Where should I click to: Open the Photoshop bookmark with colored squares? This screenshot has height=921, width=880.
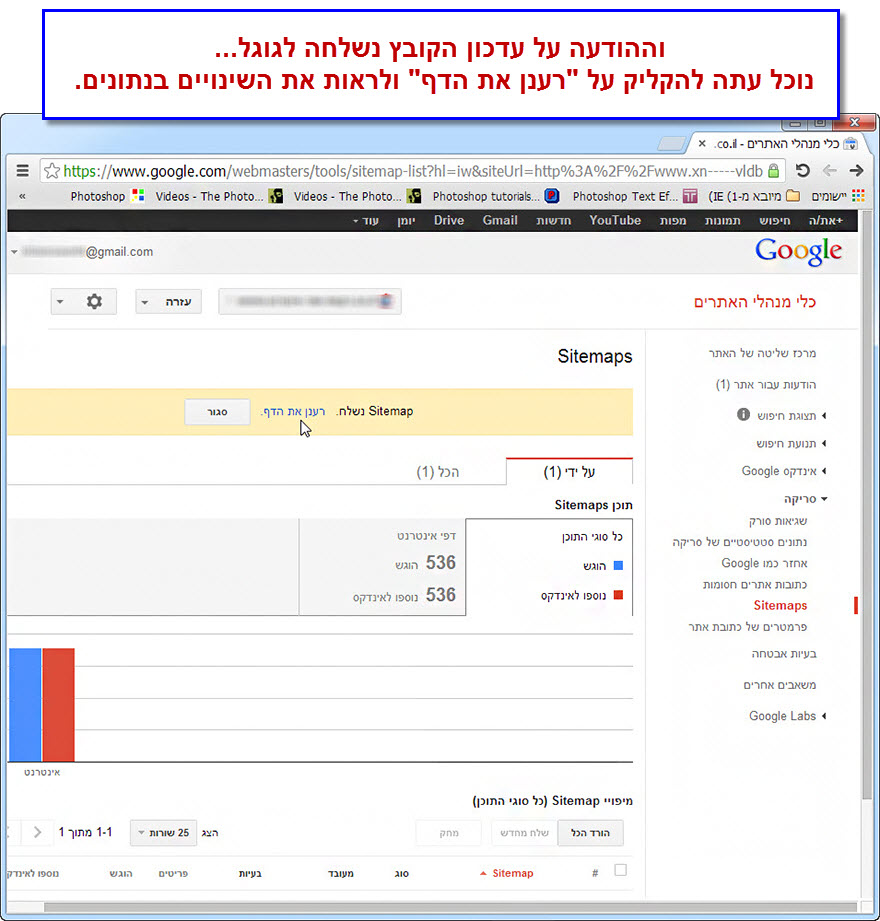(x=107, y=196)
